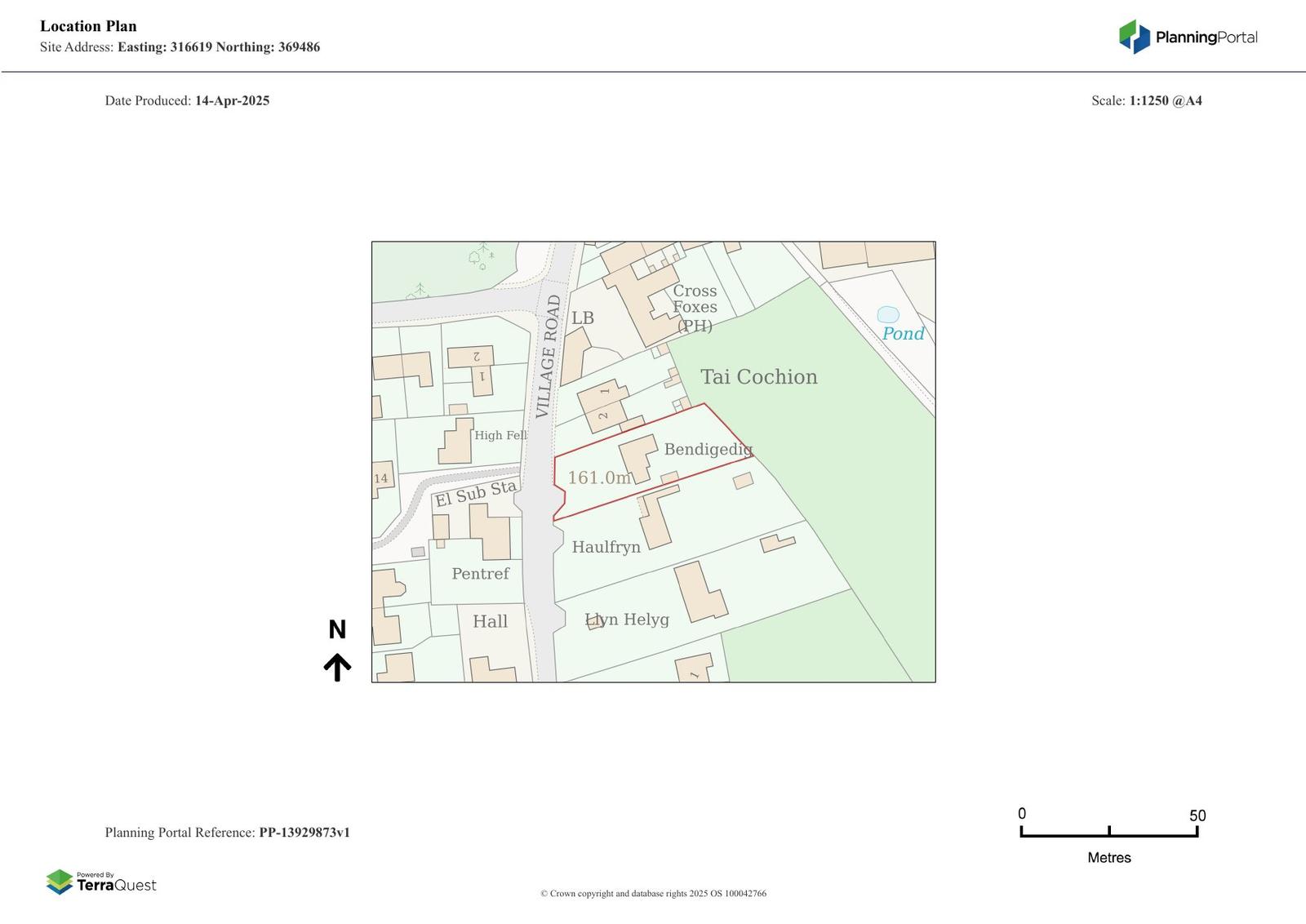This screenshot has height=924, width=1306.
Task: Click the Planning Portal logo icon
Action: point(1134,37)
